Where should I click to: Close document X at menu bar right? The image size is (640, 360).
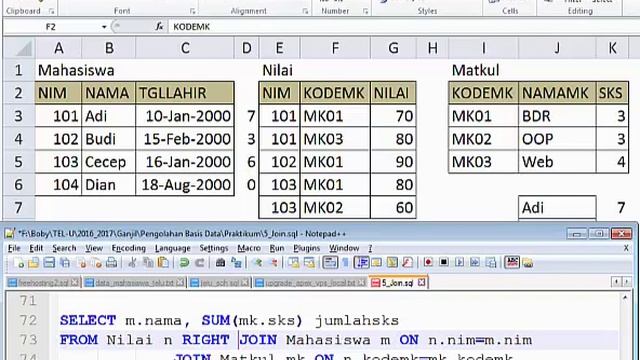coord(626,248)
